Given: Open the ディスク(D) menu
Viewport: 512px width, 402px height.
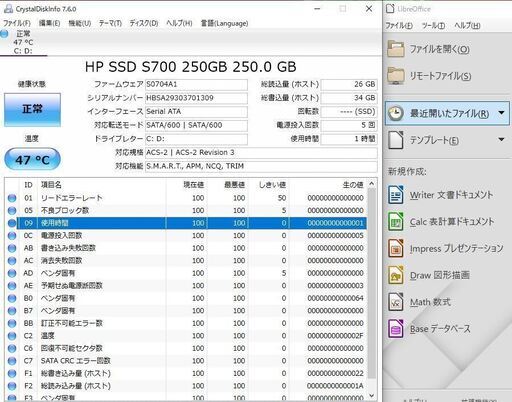Looking at the screenshot, I should click(144, 23).
